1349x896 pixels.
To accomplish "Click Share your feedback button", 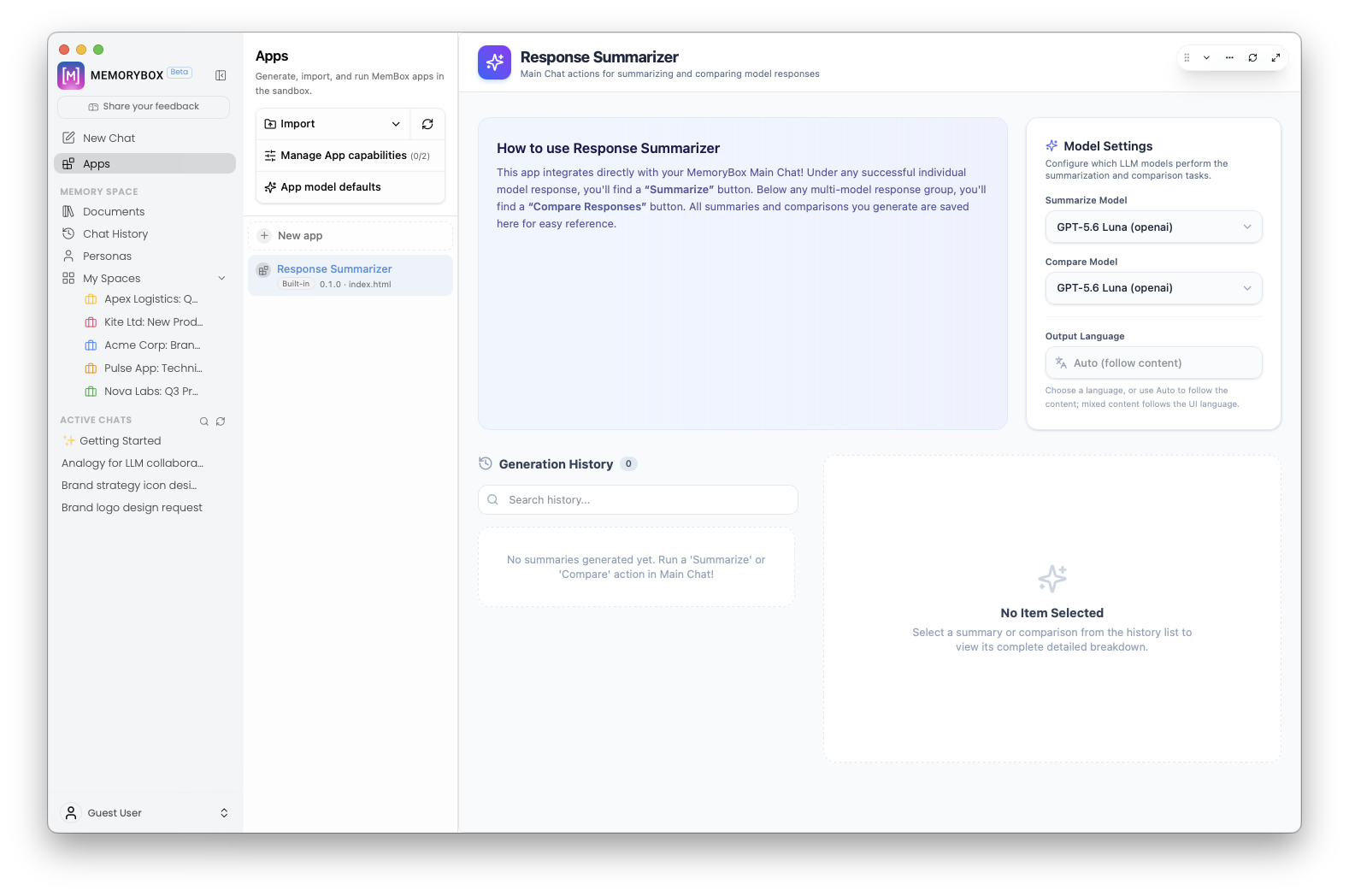I will [144, 107].
